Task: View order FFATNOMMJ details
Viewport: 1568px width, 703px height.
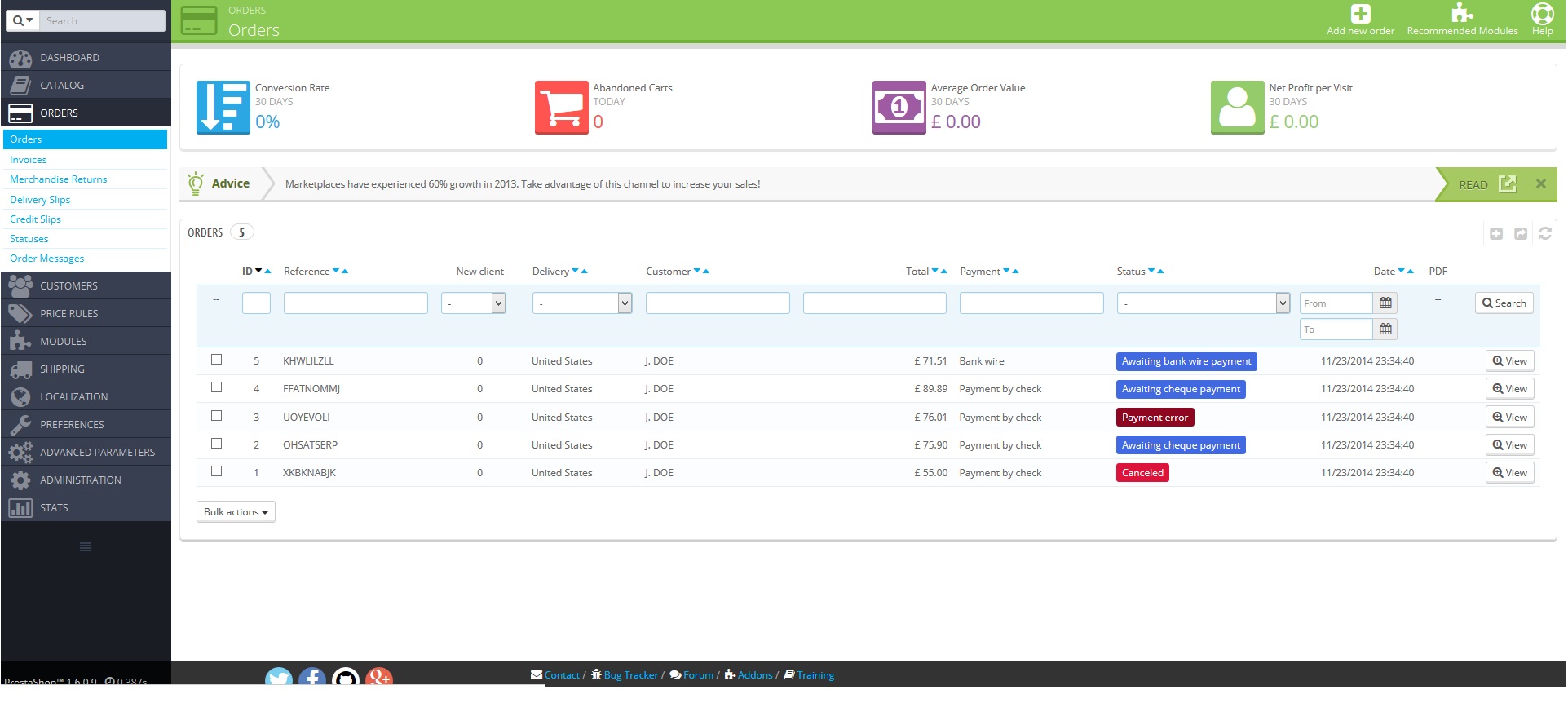Action: [x=1509, y=389]
